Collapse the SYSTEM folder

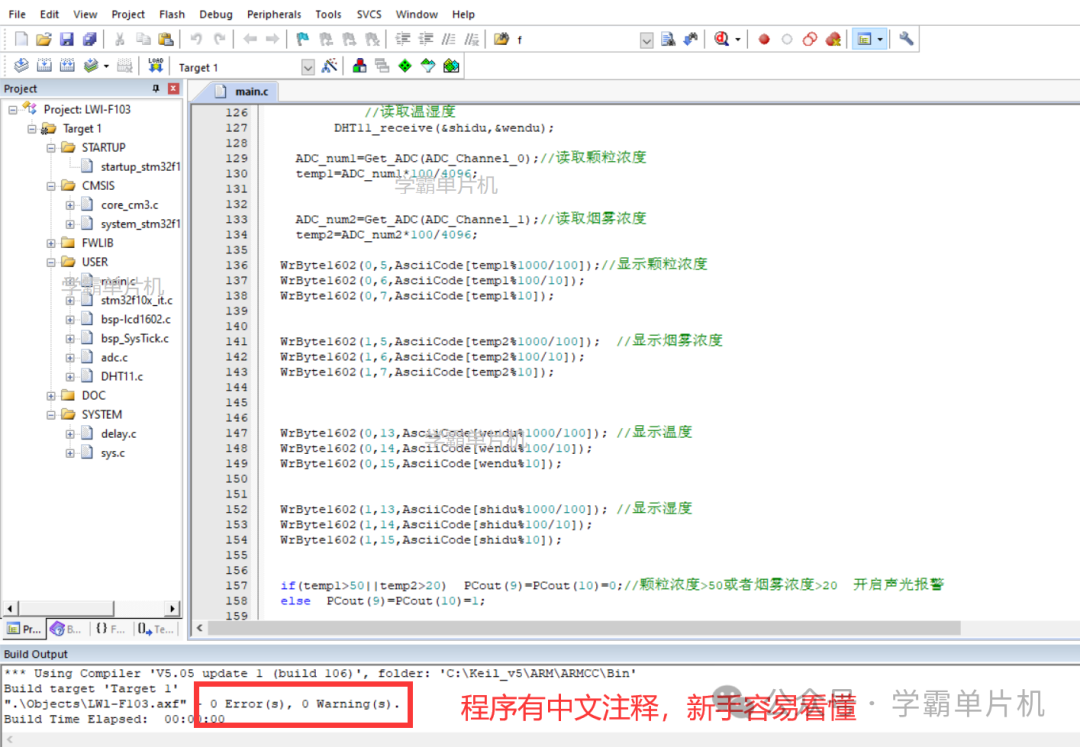tap(51, 414)
